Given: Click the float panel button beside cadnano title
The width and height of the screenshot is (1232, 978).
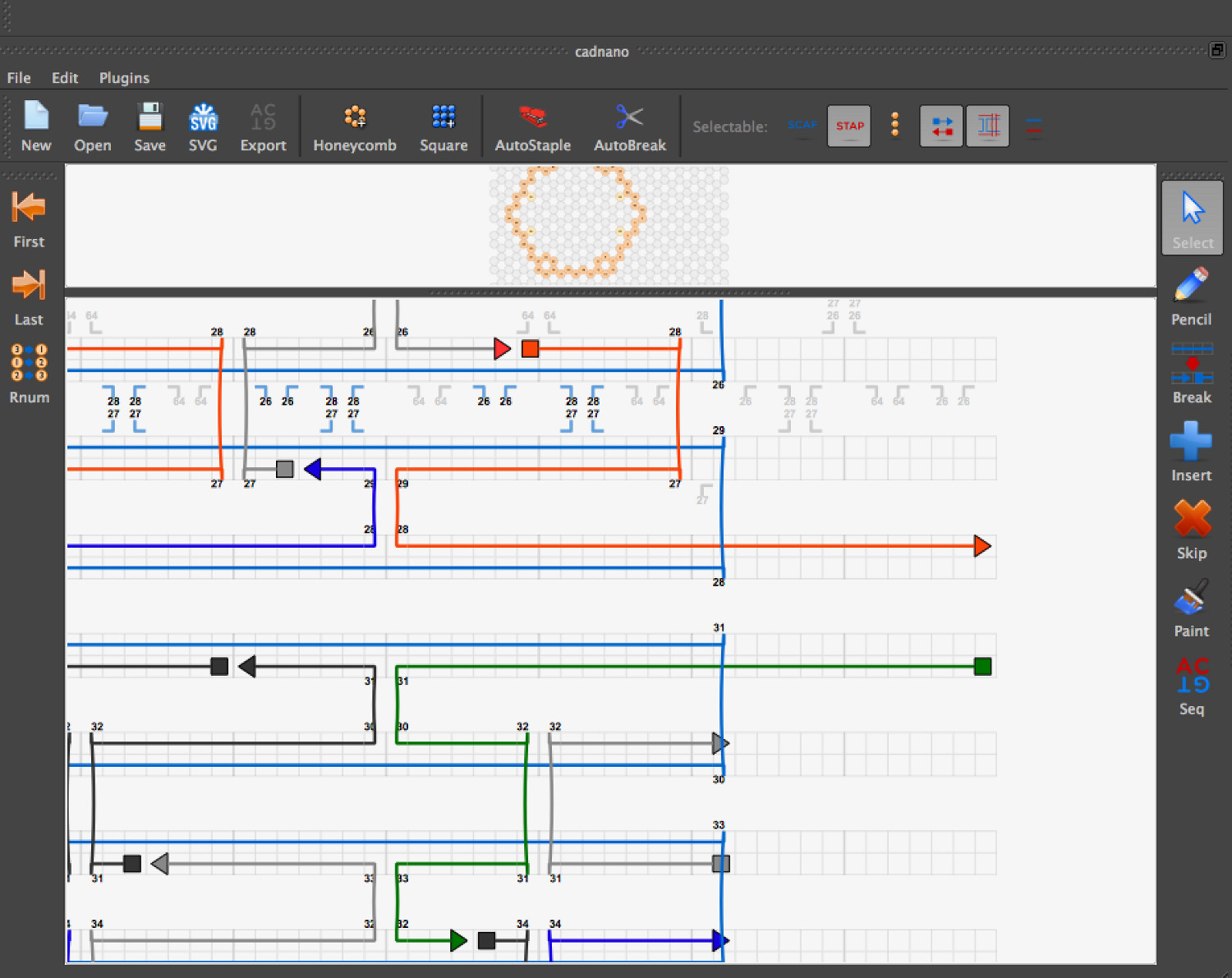Looking at the screenshot, I should [x=1217, y=50].
